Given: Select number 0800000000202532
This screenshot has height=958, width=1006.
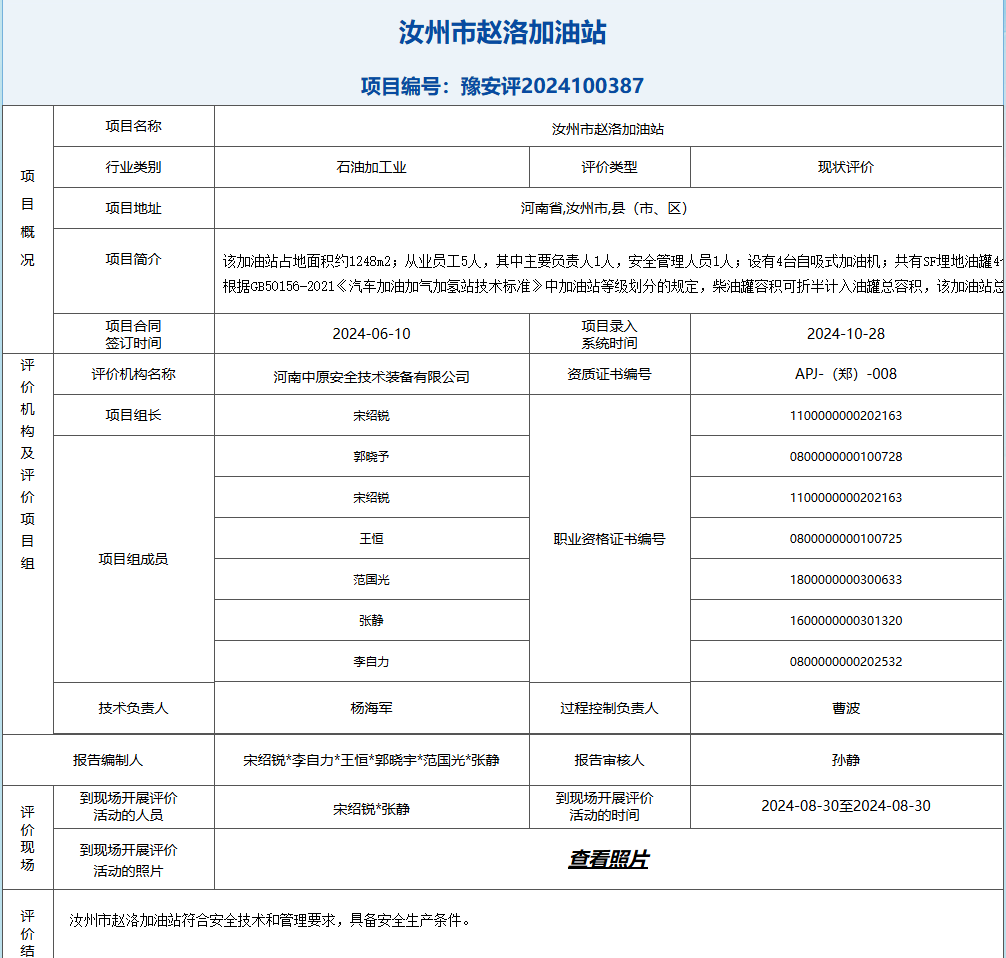Looking at the screenshot, I should (x=846, y=662).
